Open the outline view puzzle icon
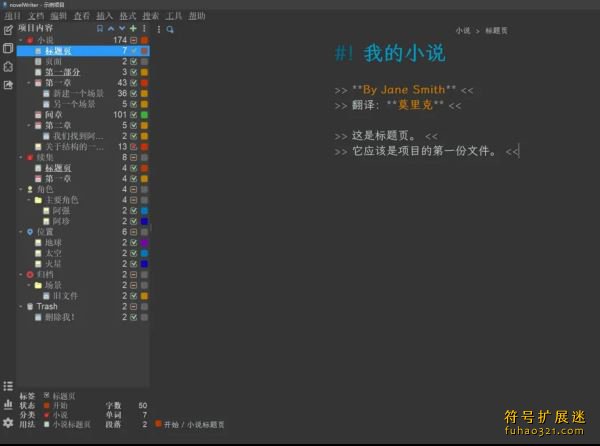 [8, 67]
